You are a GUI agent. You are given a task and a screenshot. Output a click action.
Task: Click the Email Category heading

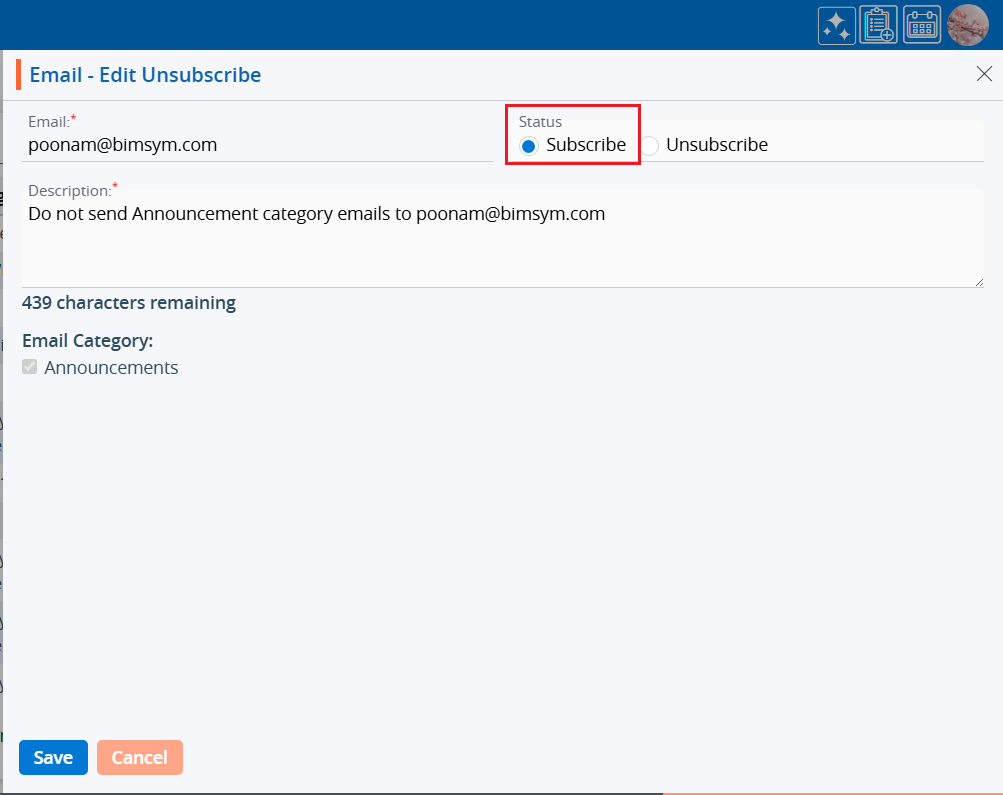click(87, 341)
